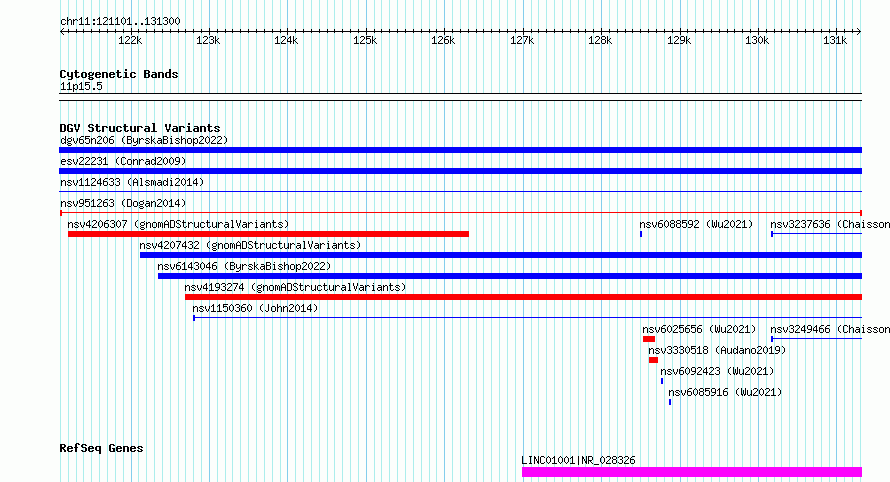Select the red block under nsv3330518
Image resolution: width=890 pixels, height=482 pixels.
653,360
